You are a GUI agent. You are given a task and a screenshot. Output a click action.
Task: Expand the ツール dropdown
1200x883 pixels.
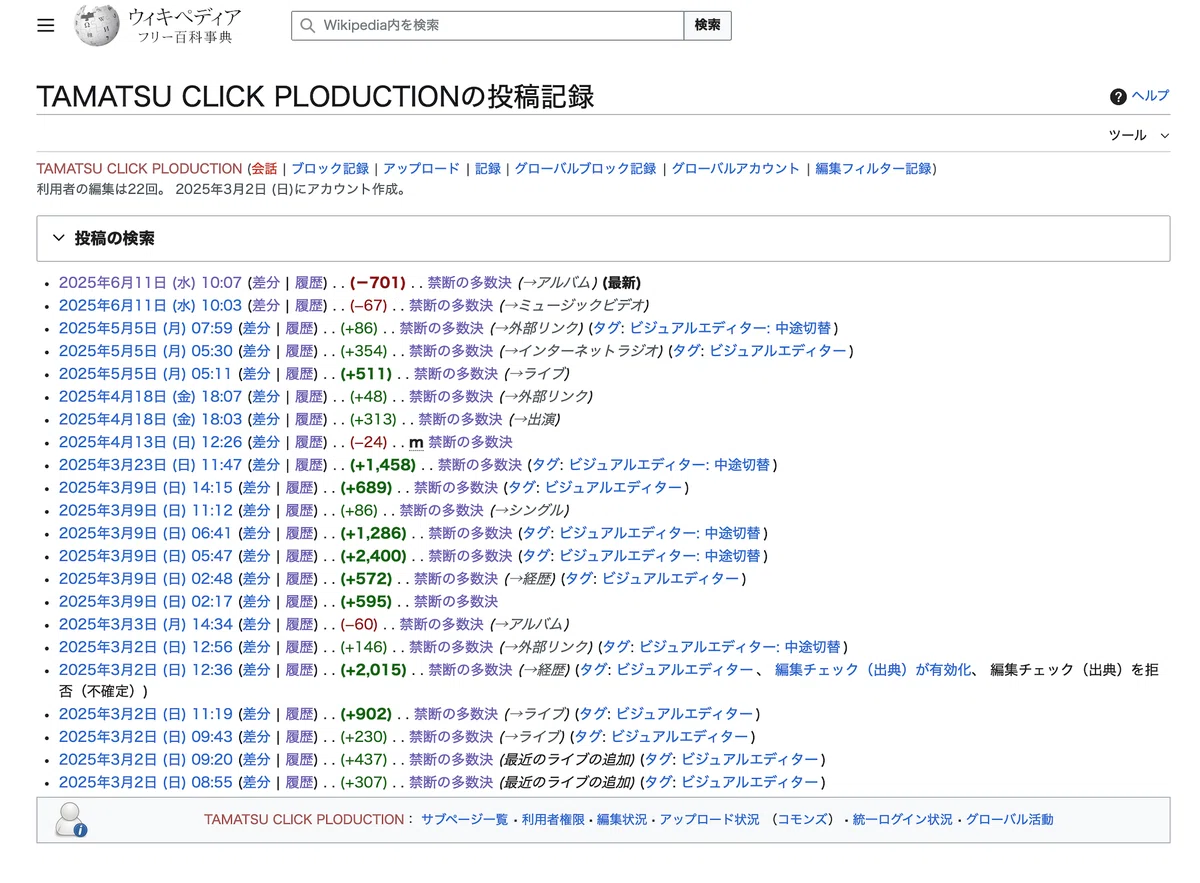pos(1138,135)
